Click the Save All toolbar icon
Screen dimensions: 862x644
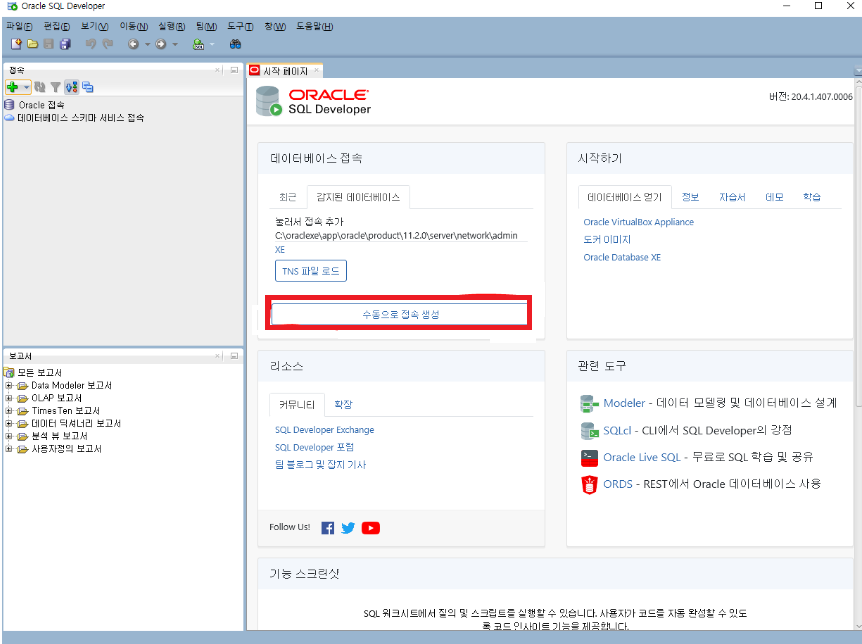pyautogui.click(x=65, y=44)
